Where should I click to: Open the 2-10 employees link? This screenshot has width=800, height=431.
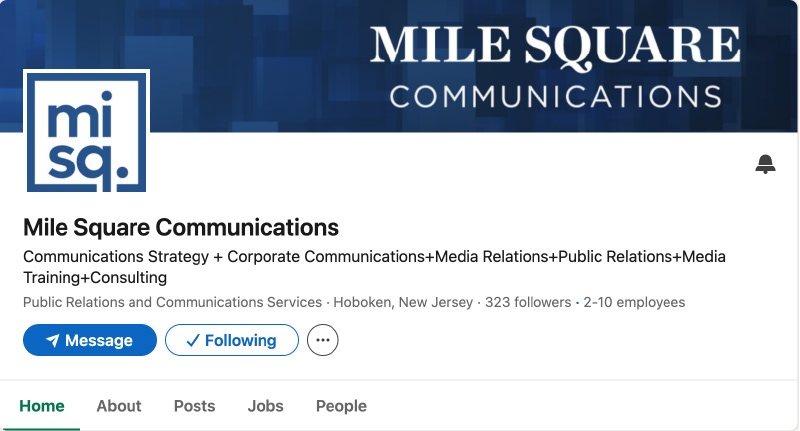click(634, 302)
